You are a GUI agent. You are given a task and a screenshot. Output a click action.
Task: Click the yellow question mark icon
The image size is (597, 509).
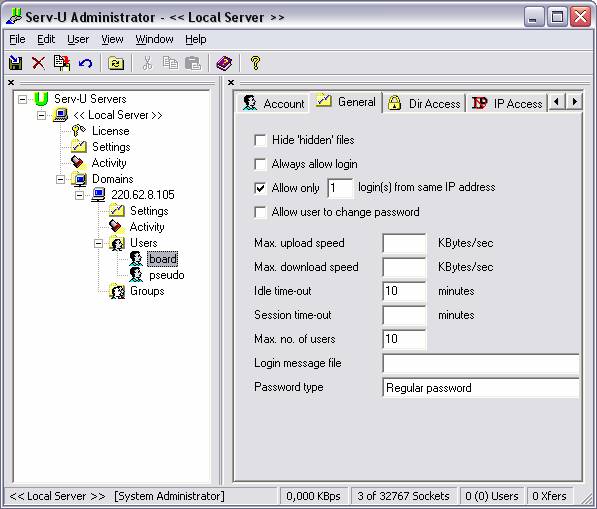point(255,63)
